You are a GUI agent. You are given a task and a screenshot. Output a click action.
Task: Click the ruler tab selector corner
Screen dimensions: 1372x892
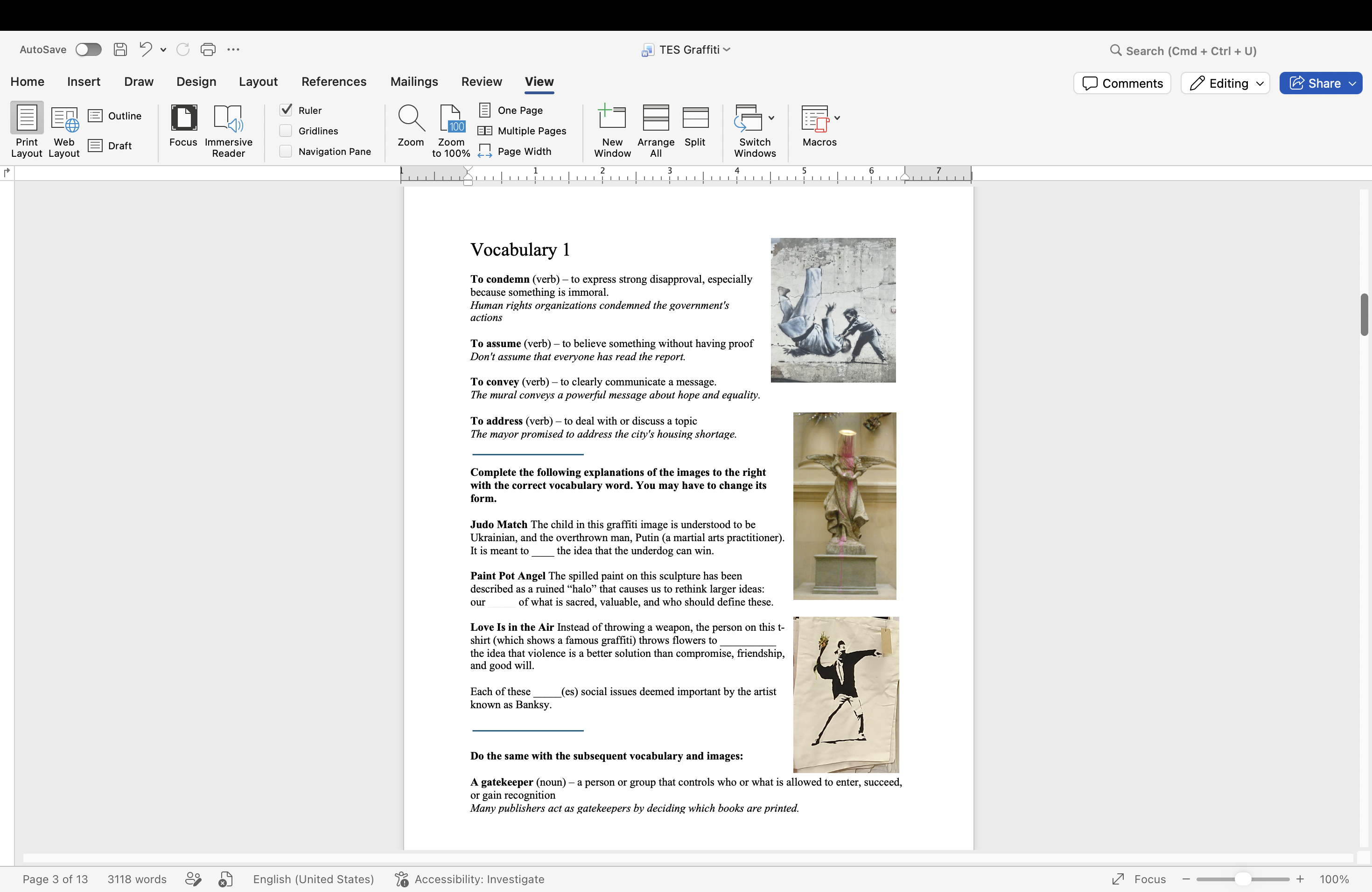[7, 172]
